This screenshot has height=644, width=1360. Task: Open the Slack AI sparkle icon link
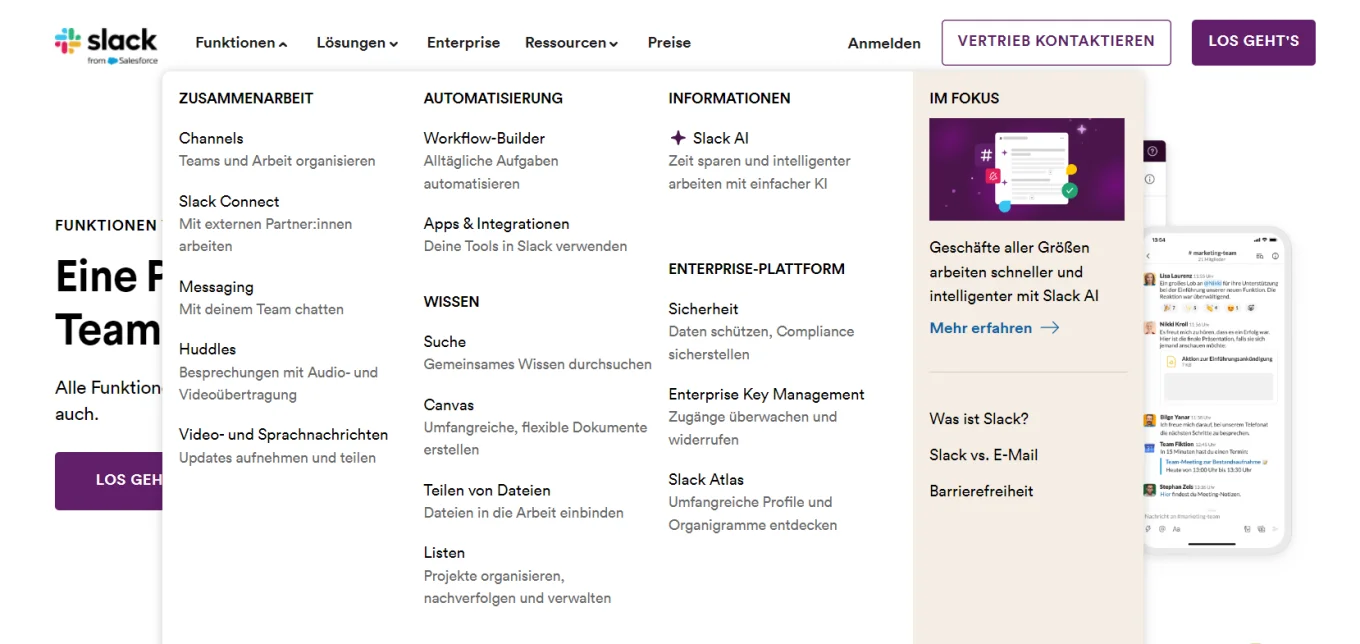point(678,138)
